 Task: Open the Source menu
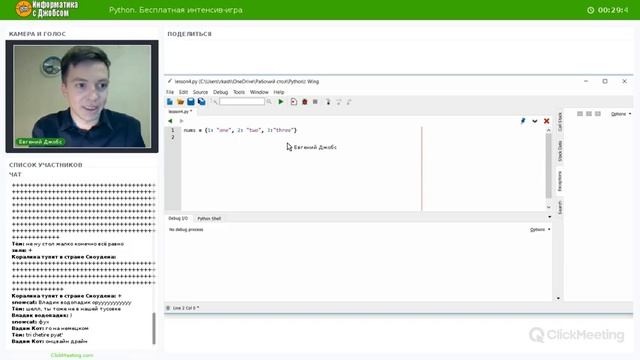(x=200, y=92)
